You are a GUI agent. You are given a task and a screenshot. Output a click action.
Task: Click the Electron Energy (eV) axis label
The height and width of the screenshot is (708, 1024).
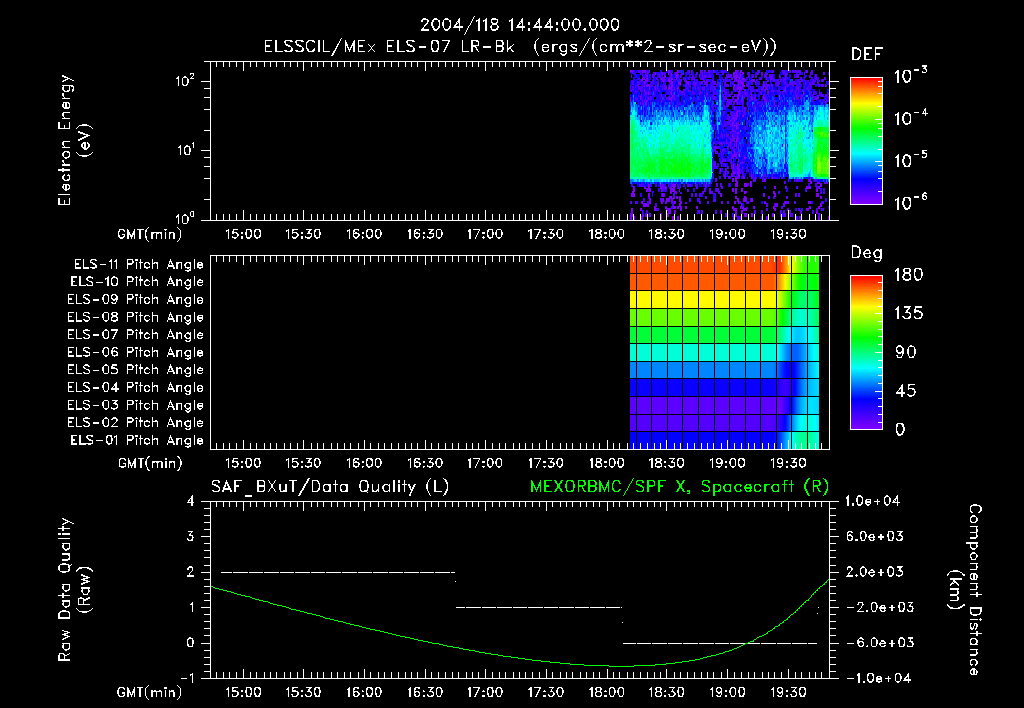(x=74, y=140)
